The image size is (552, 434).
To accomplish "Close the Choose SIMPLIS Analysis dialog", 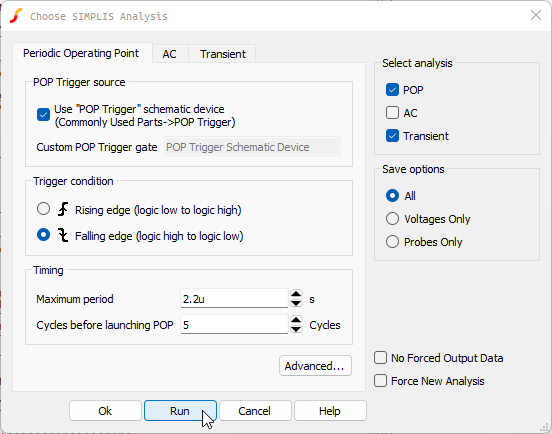I will [x=536, y=15].
